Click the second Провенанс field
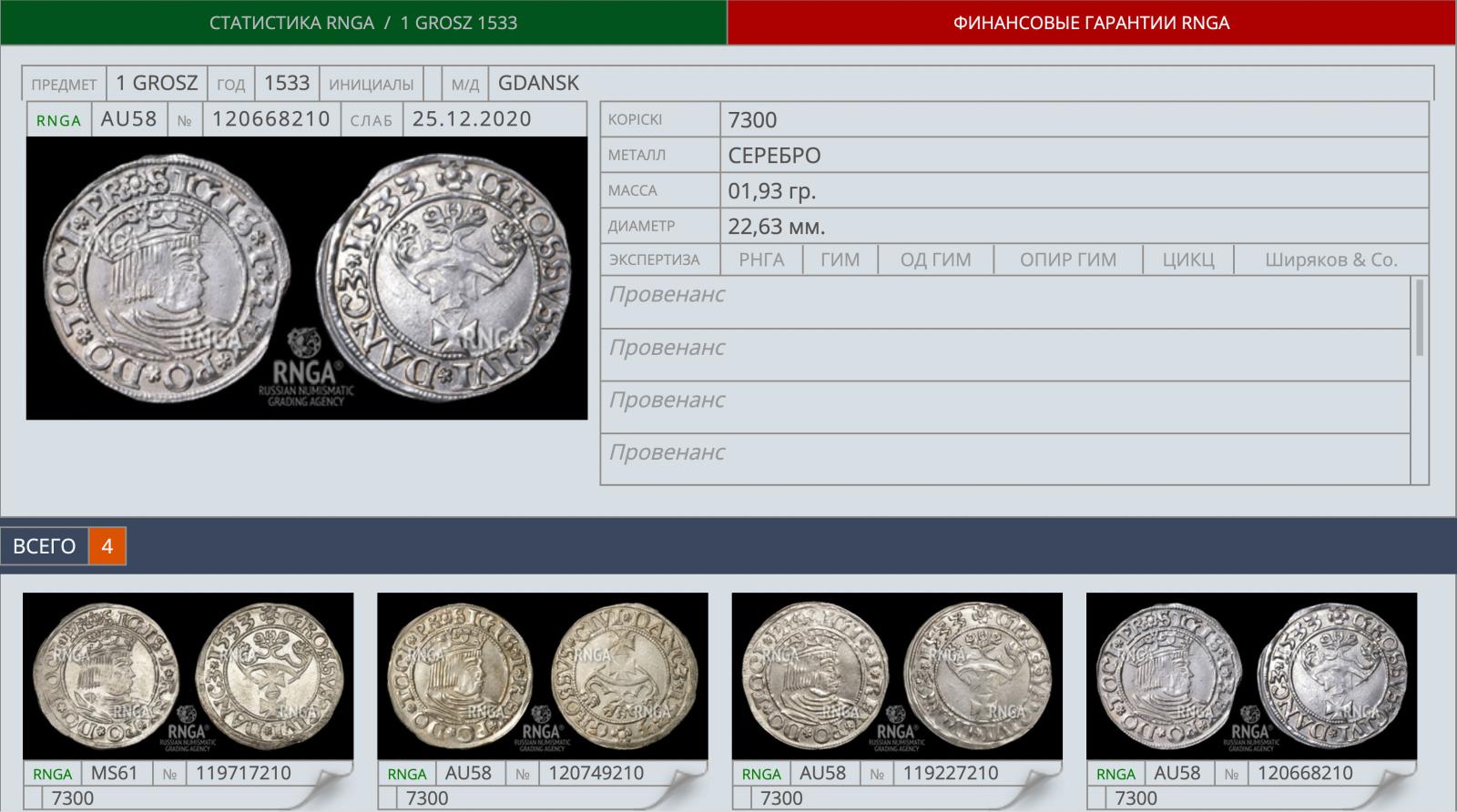This screenshot has height=812, width=1457. point(1005,355)
